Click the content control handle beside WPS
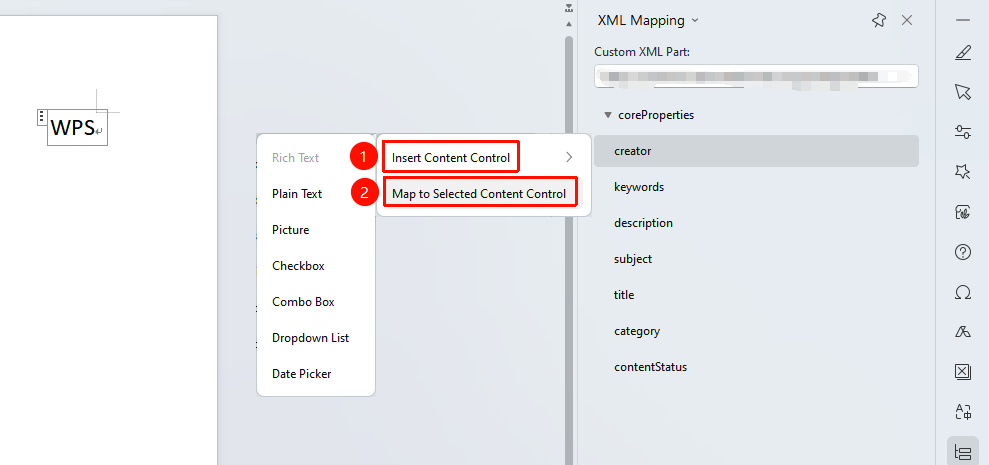This screenshot has height=465, width=989. [x=42, y=117]
